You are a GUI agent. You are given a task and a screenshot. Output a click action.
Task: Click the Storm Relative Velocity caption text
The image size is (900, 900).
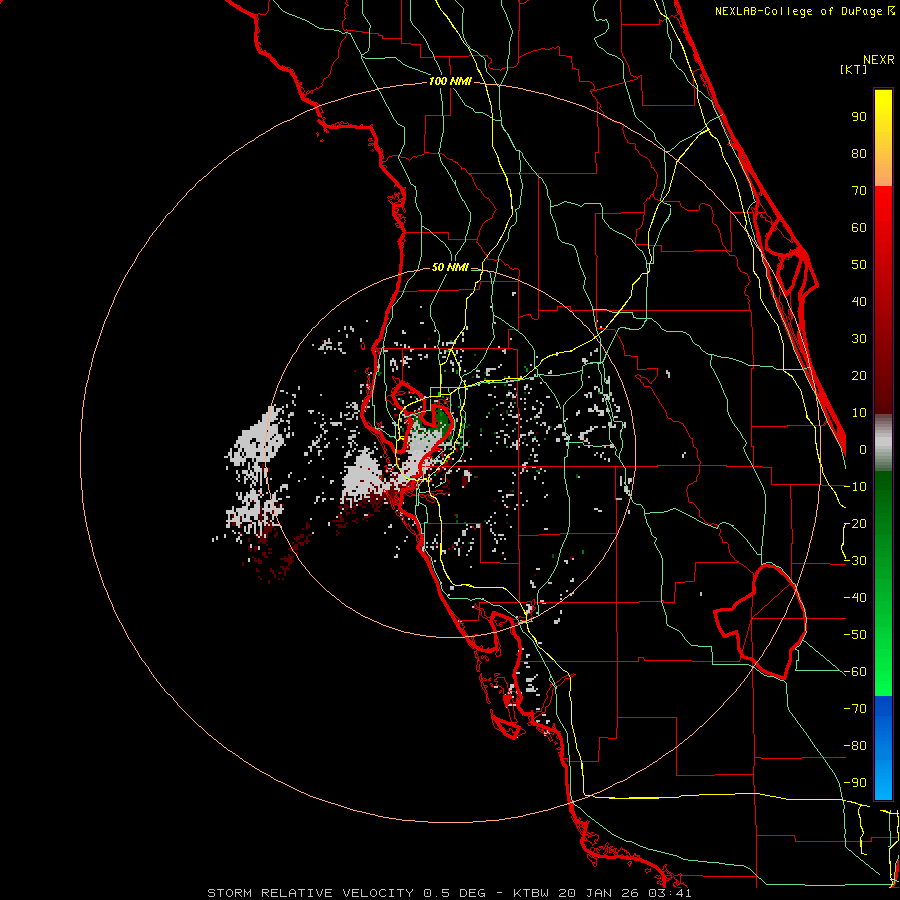click(x=449, y=893)
